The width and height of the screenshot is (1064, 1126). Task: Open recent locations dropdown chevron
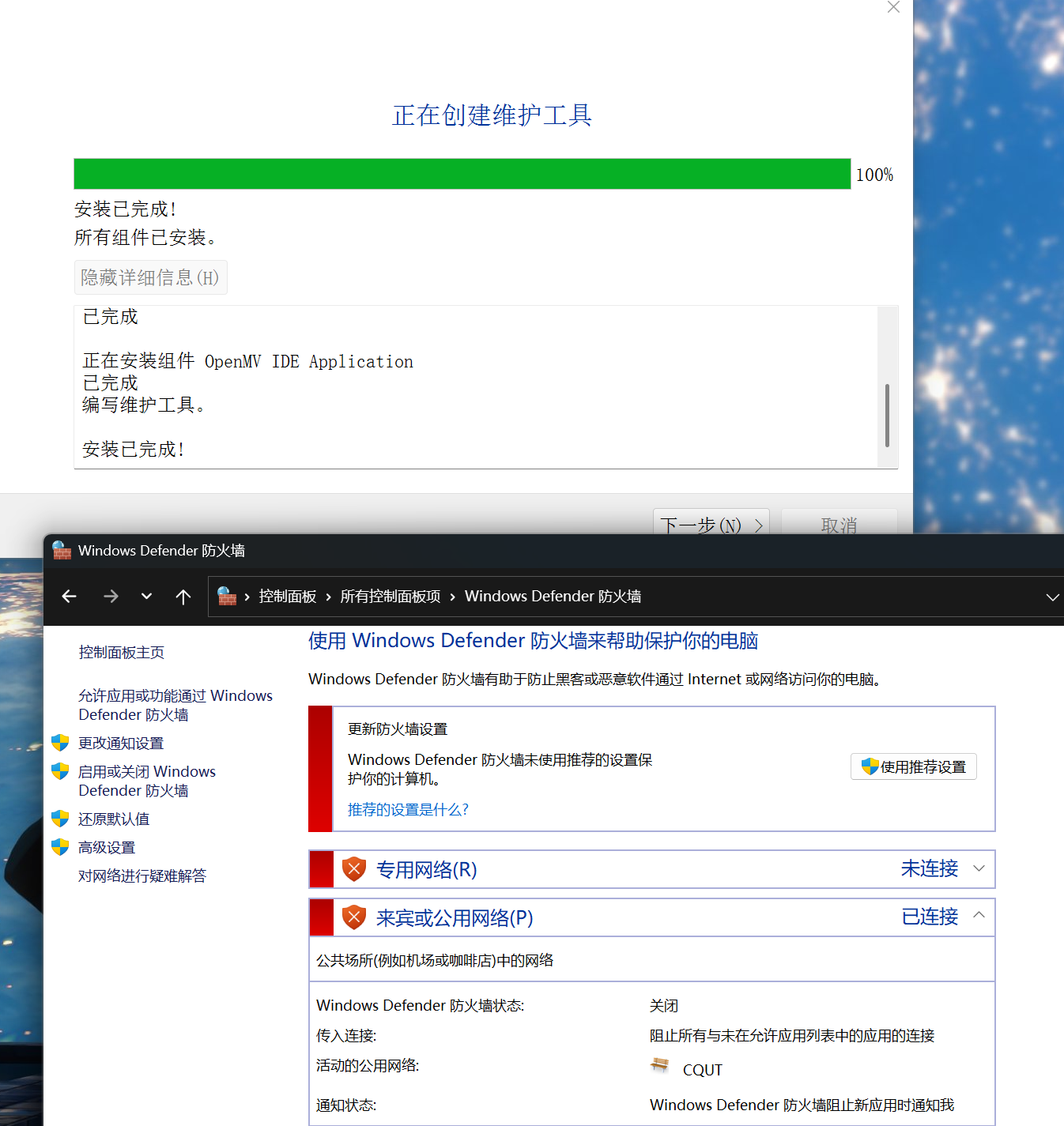pos(146,597)
